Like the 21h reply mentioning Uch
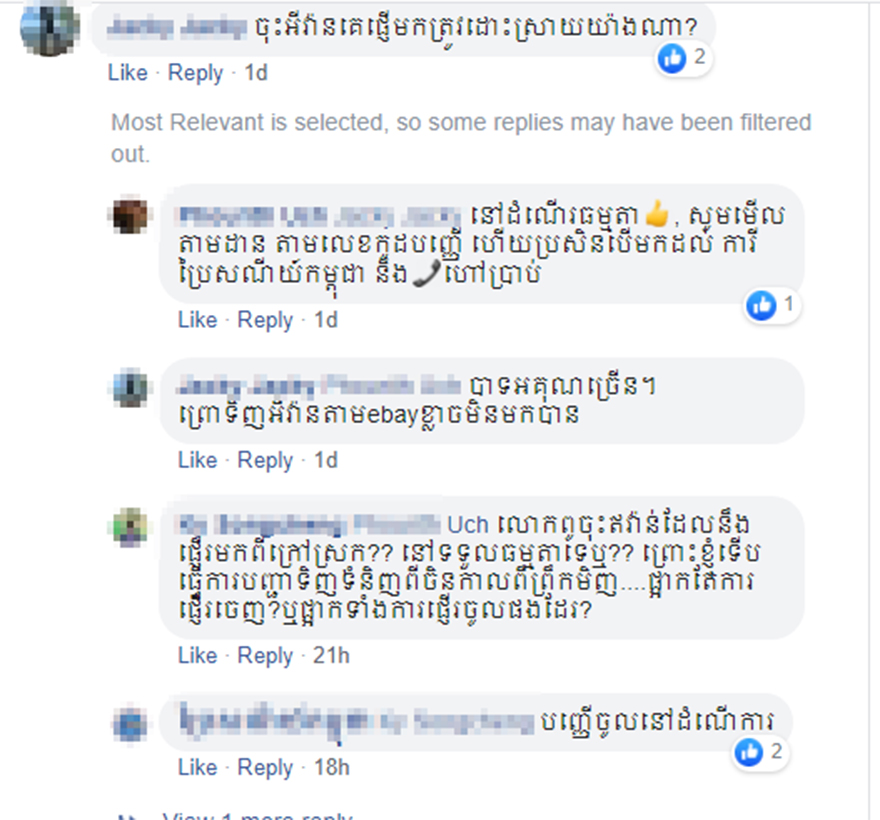880x820 pixels. [x=198, y=656]
